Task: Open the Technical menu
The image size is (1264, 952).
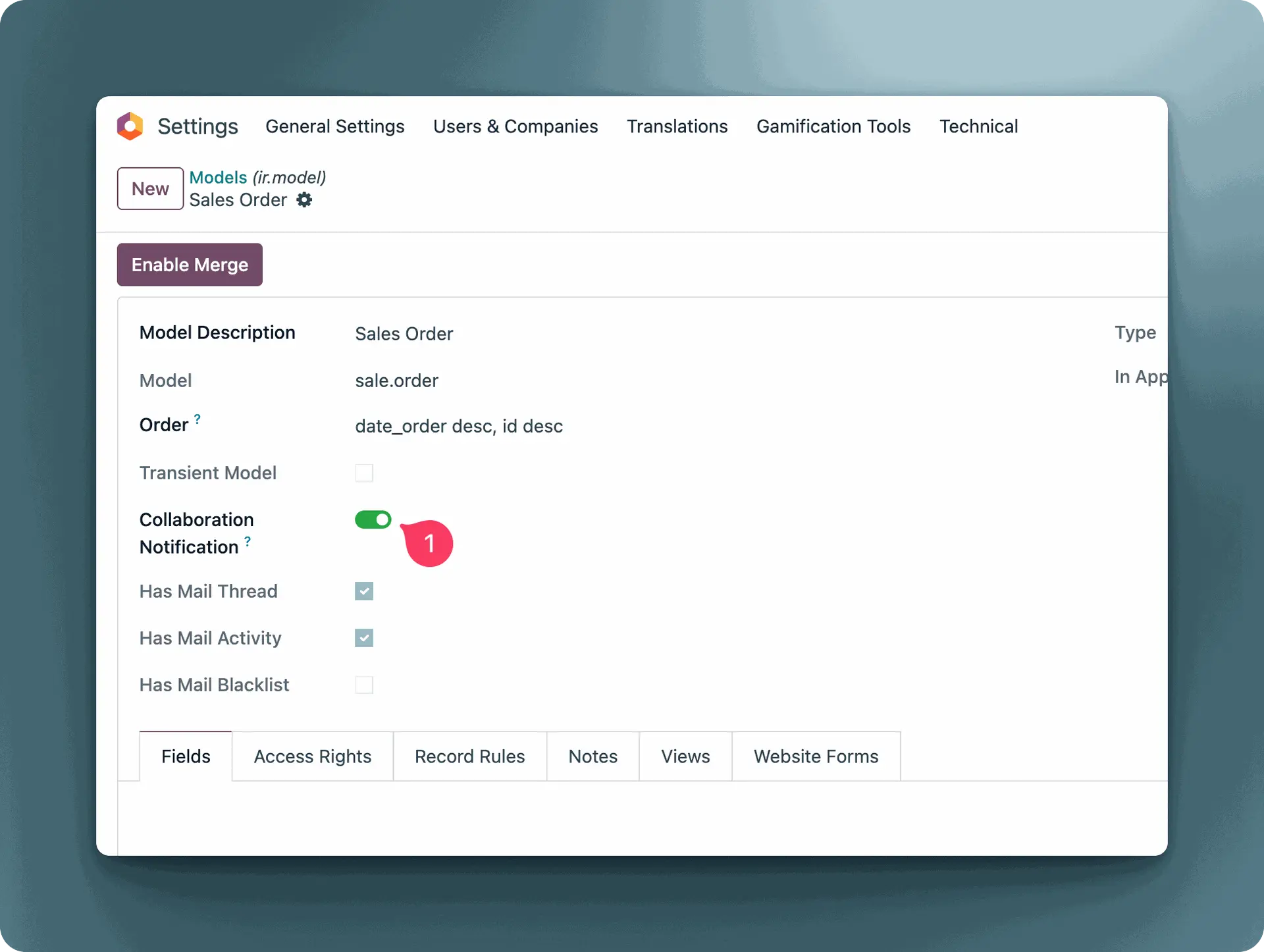Action: pyautogui.click(x=978, y=126)
